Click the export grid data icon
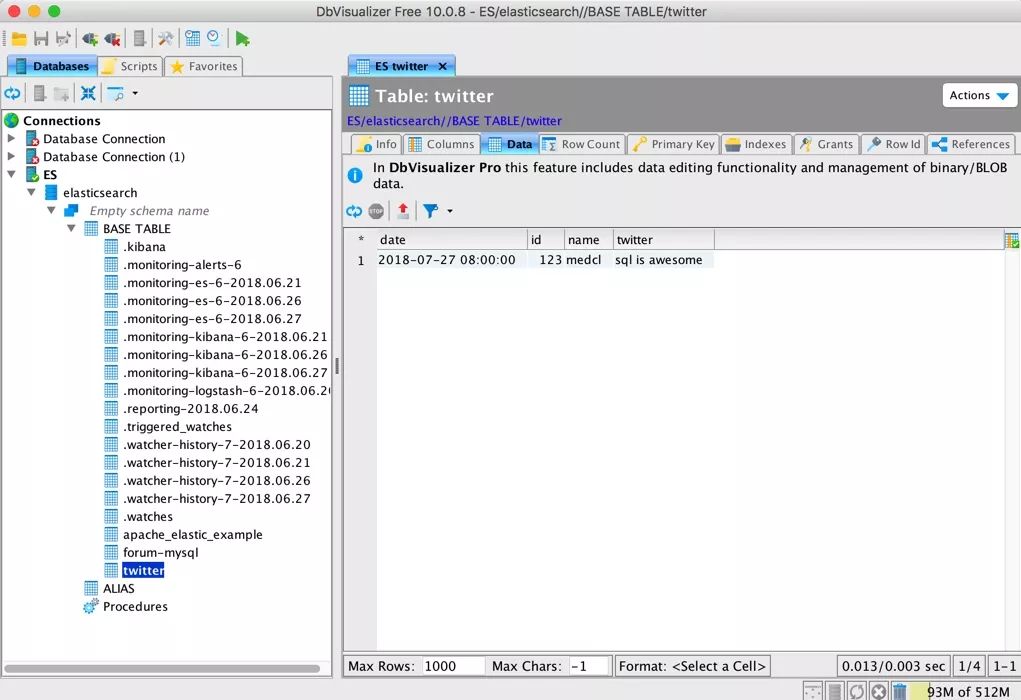Image resolution: width=1021 pixels, height=700 pixels. click(x=403, y=211)
